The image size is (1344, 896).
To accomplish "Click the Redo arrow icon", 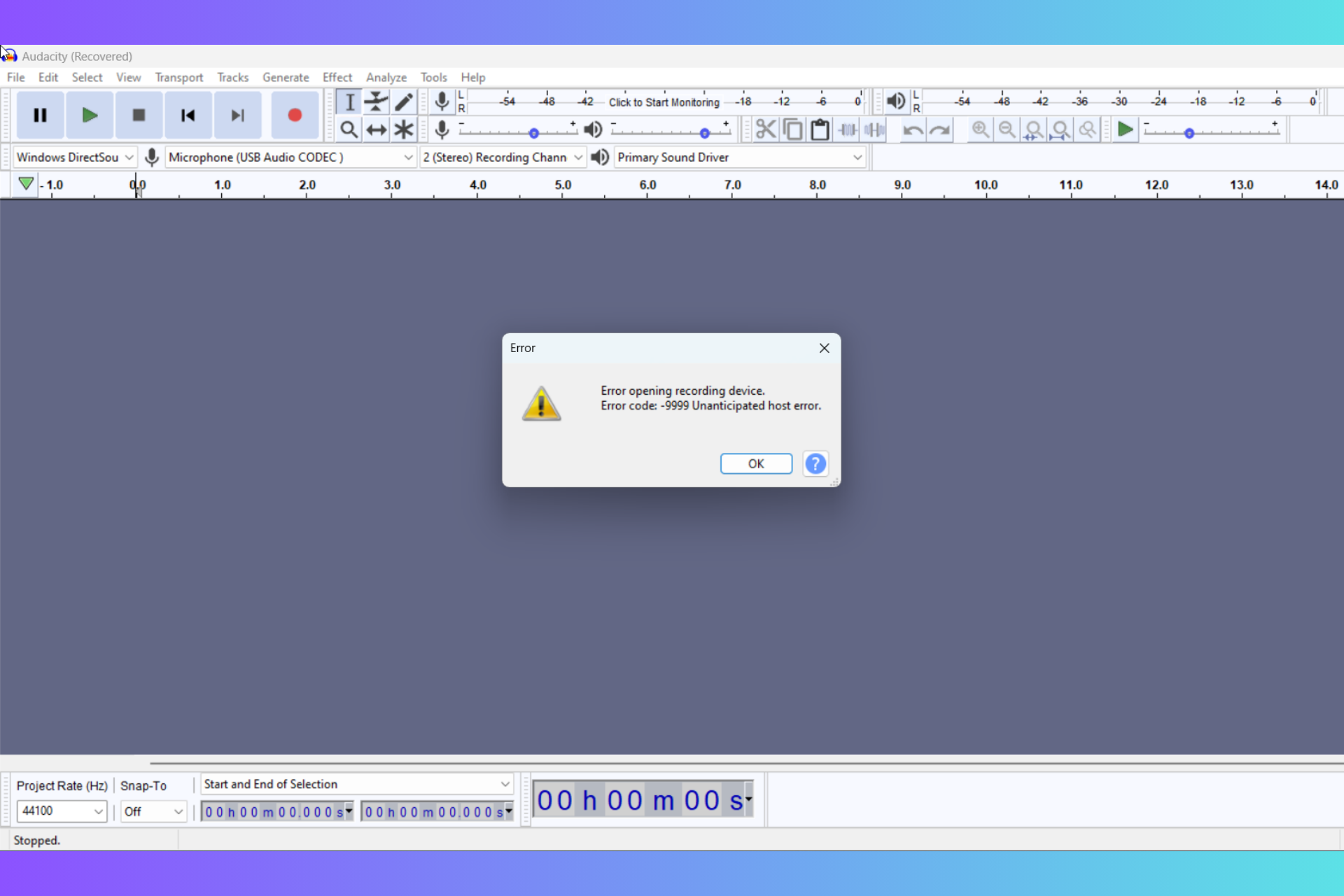I will click(x=940, y=130).
